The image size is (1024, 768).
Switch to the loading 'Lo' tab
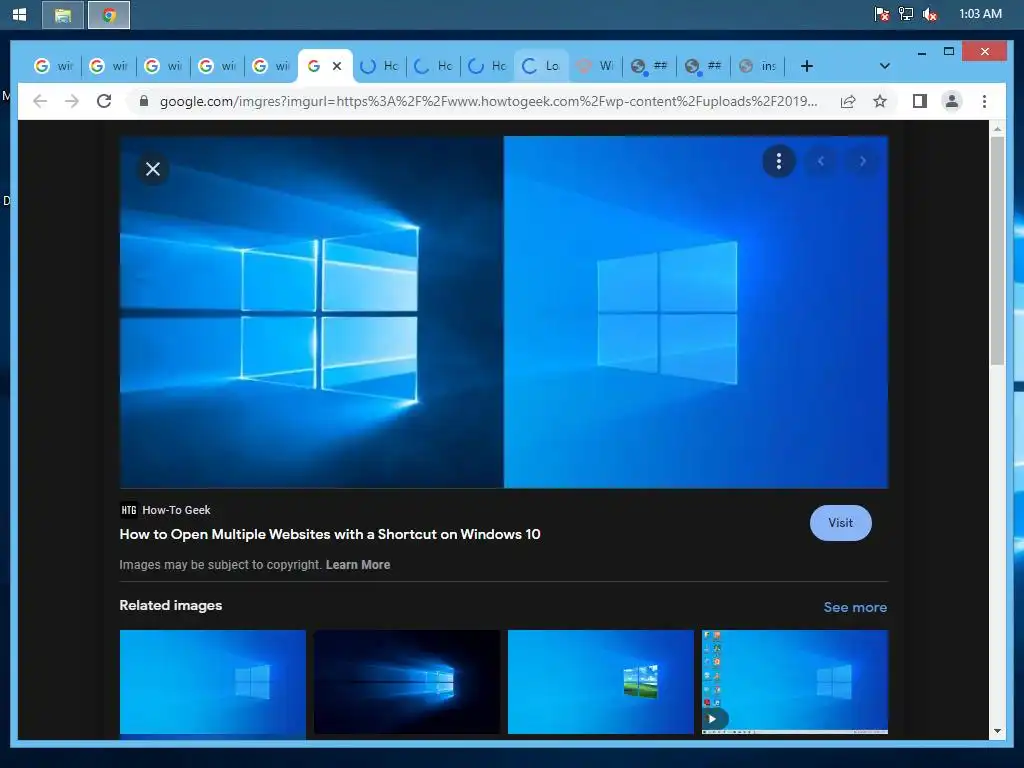(541, 66)
